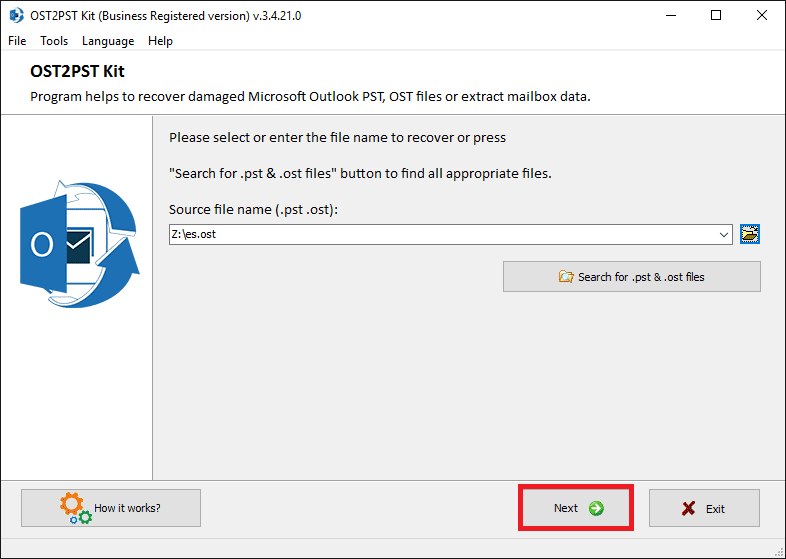The image size is (786, 559).
Task: Expand the source file name dropdown arrow
Action: pos(723,235)
